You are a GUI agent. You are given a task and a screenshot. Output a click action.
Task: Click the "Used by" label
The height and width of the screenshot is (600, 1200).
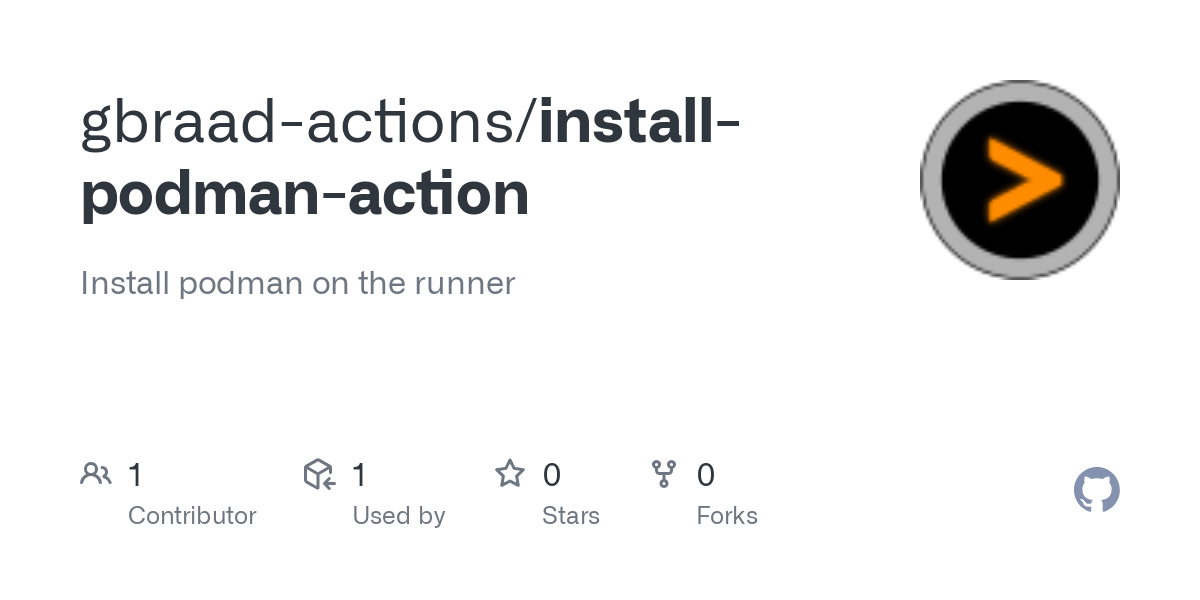(398, 516)
